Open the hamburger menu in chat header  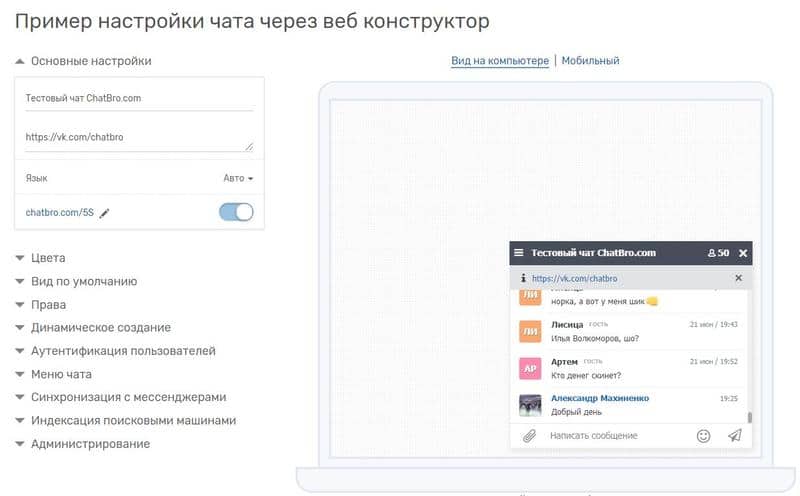(519, 253)
